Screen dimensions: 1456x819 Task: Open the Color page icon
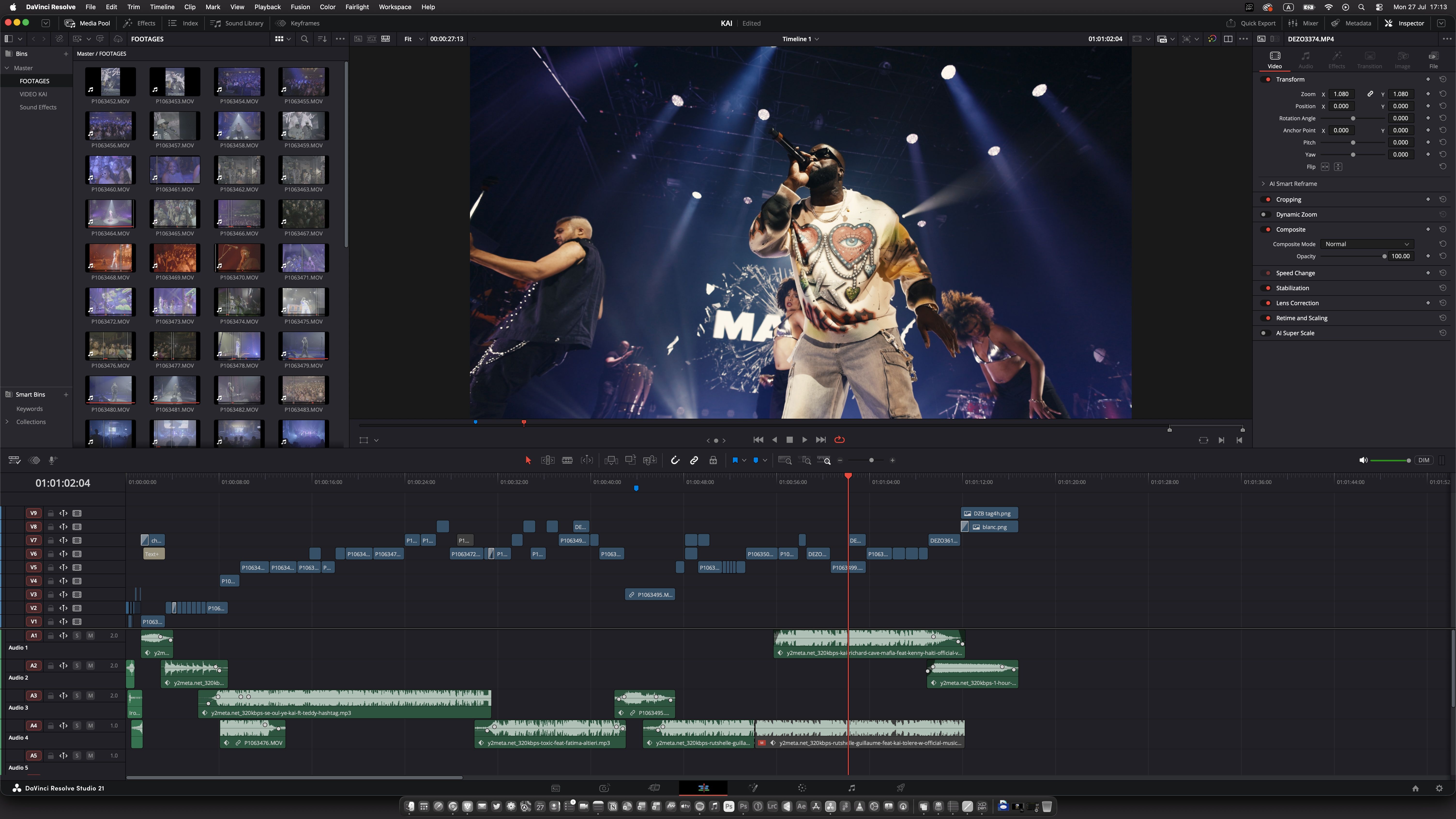[x=802, y=788]
